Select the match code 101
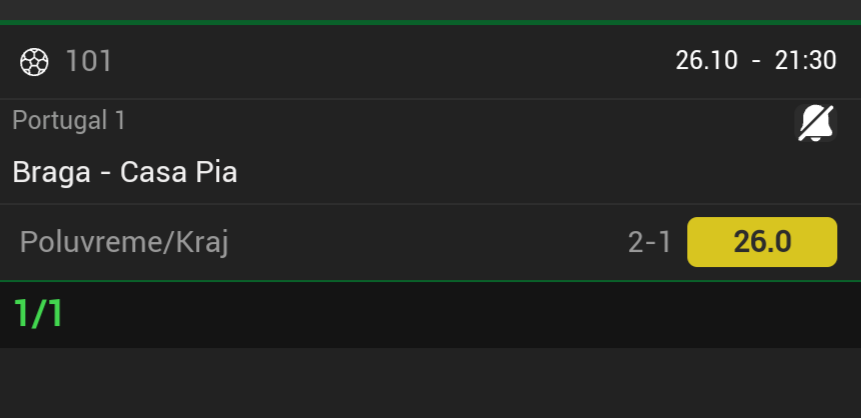861x418 pixels. pos(89,62)
